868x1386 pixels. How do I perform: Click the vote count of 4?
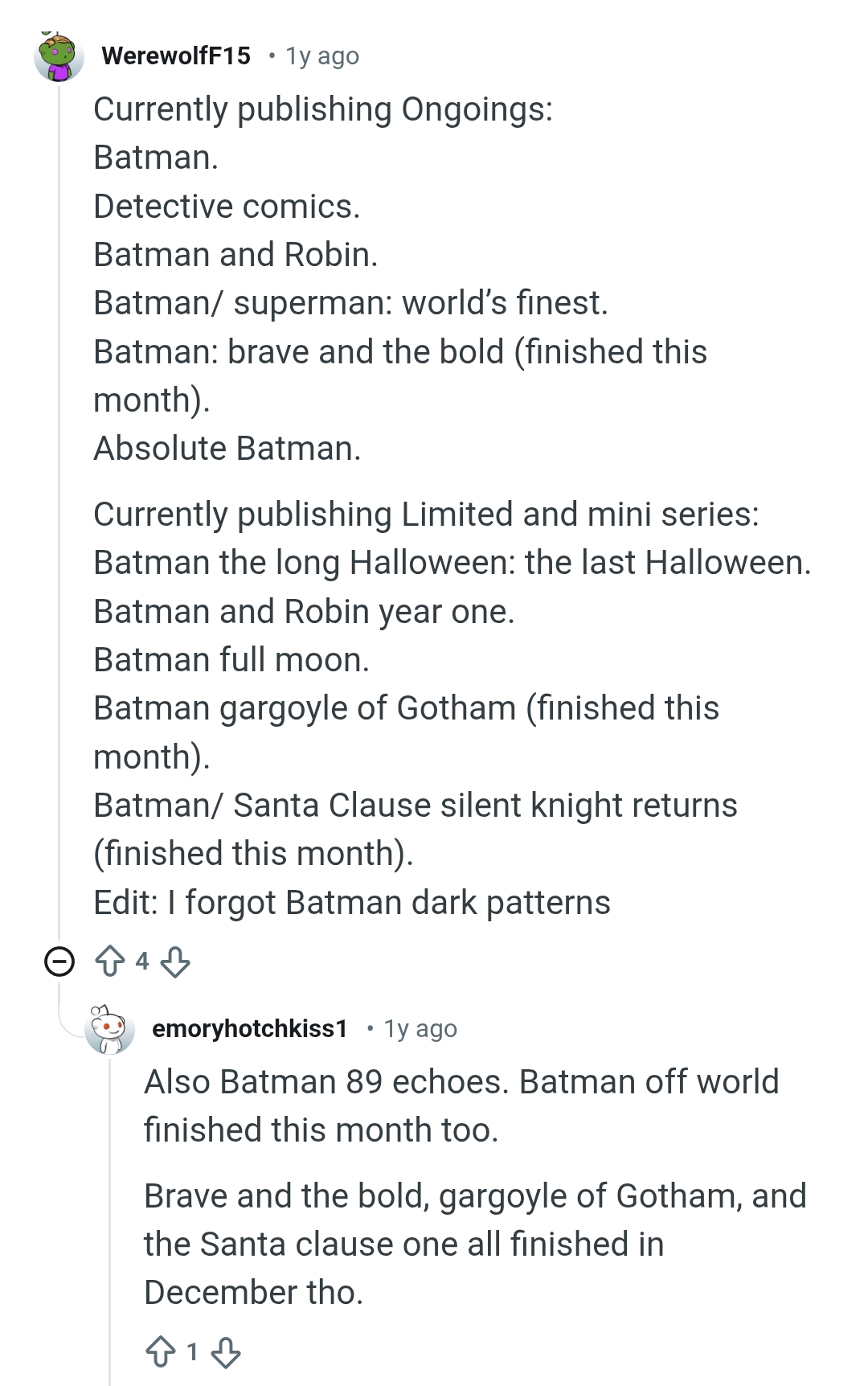point(142,961)
